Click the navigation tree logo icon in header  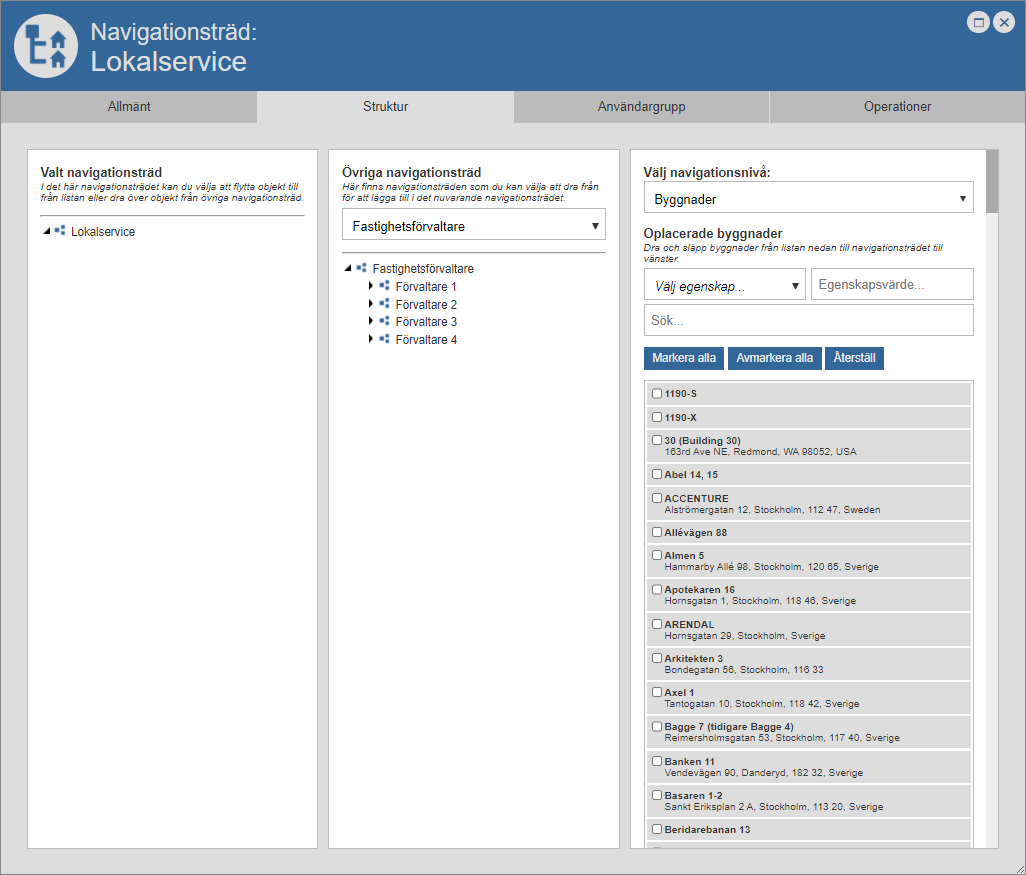[45, 46]
